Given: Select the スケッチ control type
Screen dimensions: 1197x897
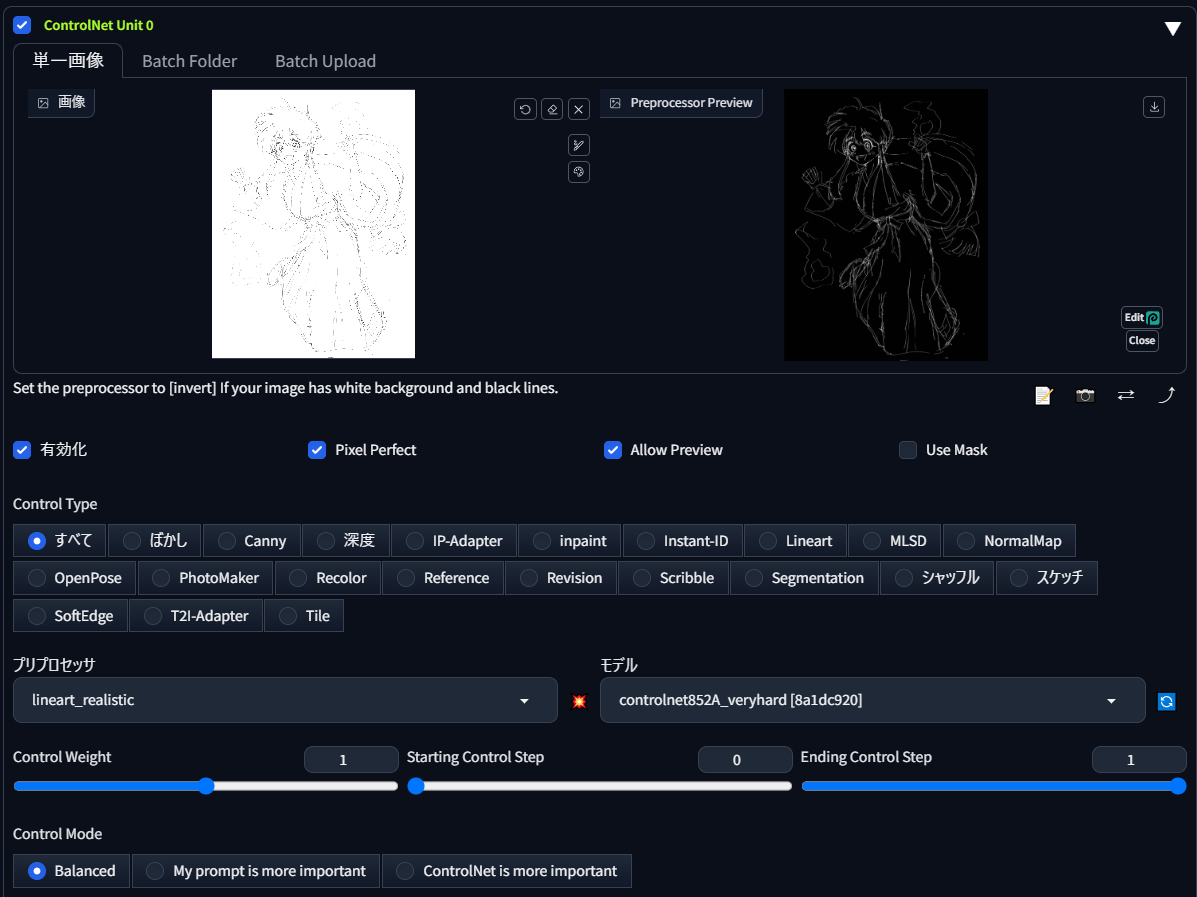Looking at the screenshot, I should (1047, 578).
